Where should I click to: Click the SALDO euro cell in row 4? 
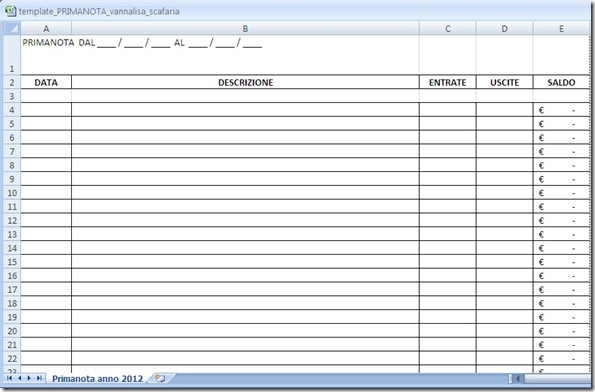pos(561,110)
